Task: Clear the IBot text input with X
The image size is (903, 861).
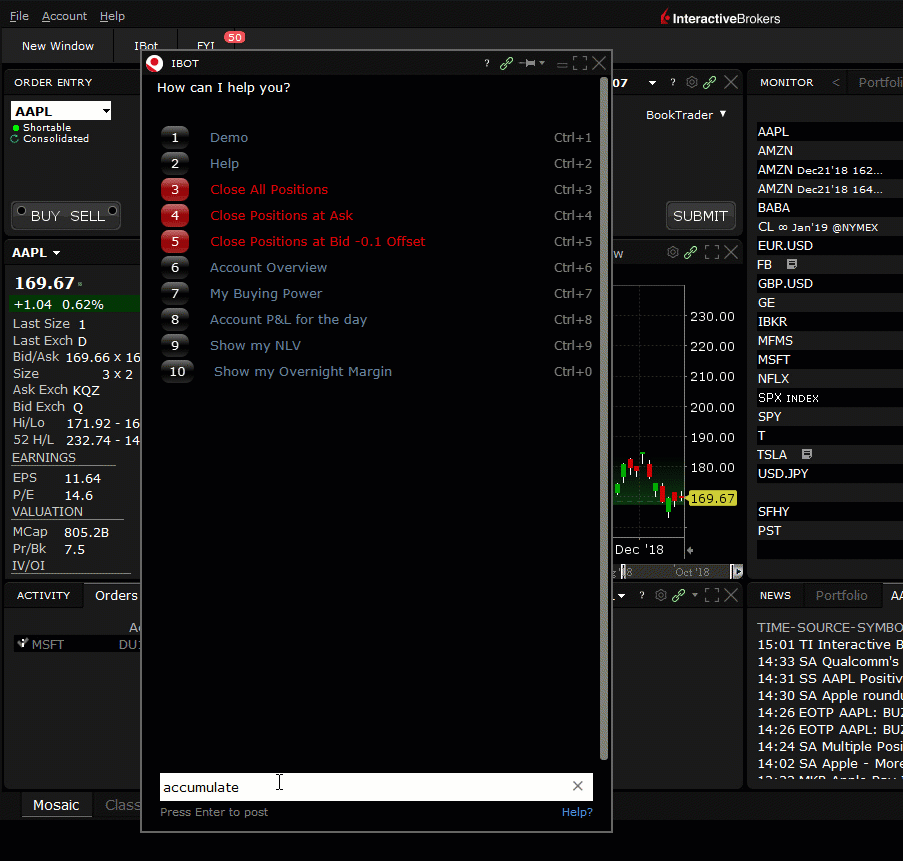Action: [x=577, y=786]
